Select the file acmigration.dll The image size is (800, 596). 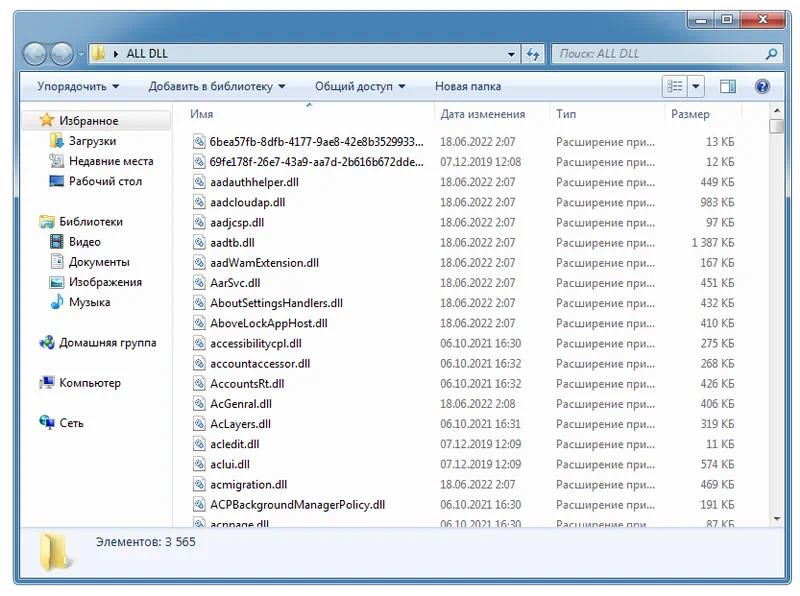point(248,484)
